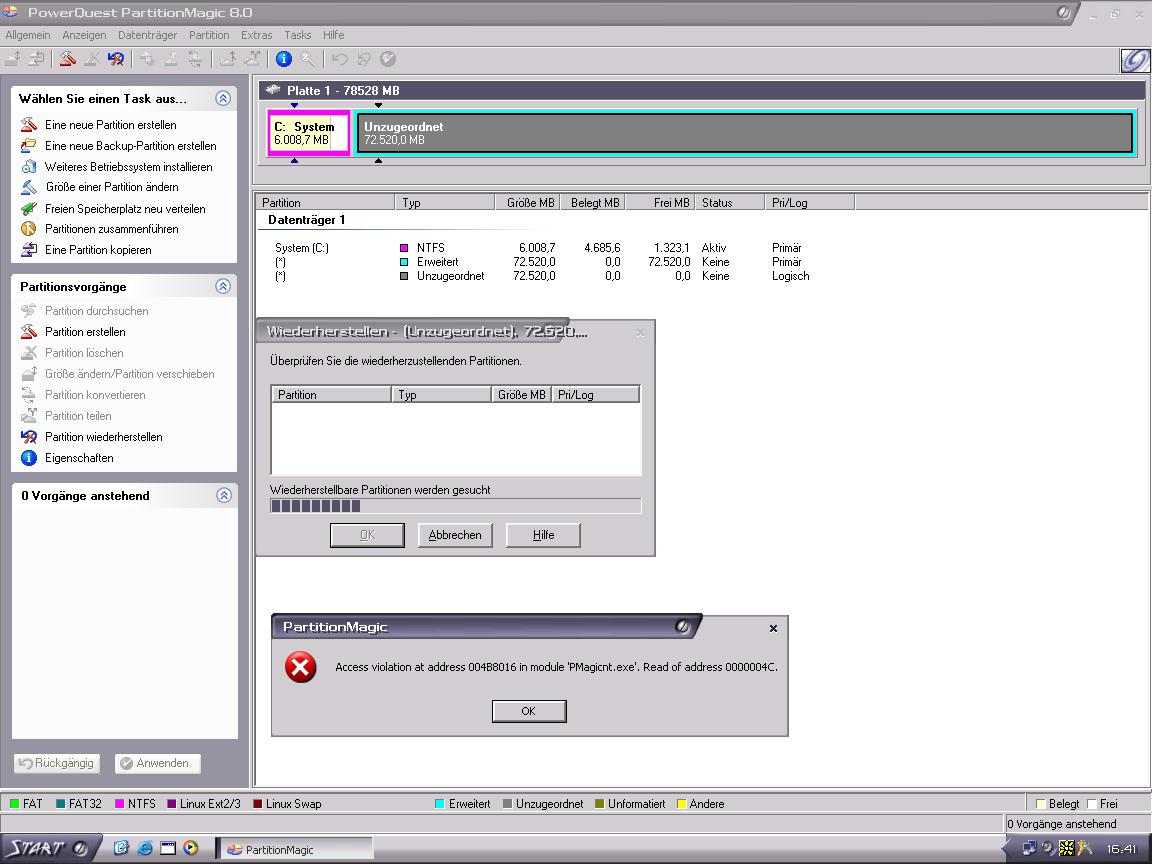The image size is (1152, 864).
Task: Click icon beside 'Partition erstellen' operation
Action: (29, 331)
